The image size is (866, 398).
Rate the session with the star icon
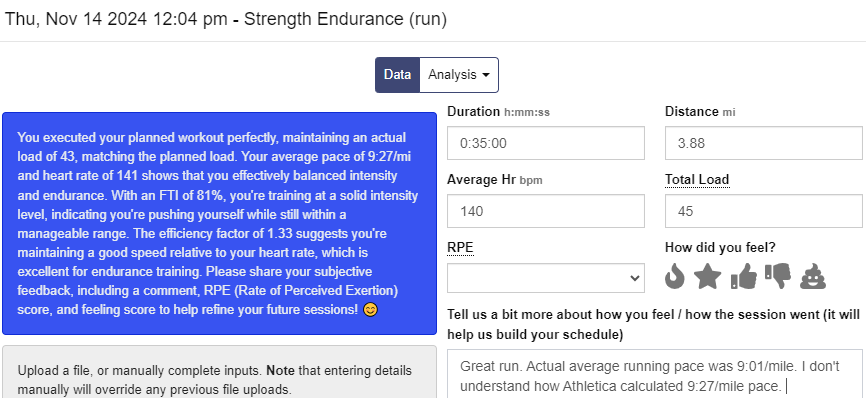point(707,276)
